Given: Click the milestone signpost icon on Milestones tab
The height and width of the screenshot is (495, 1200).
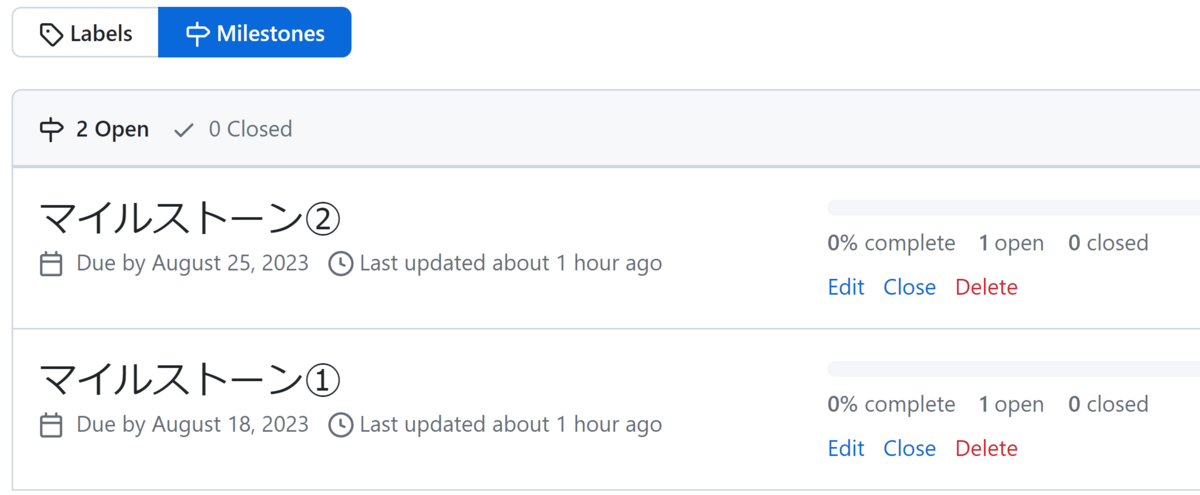Looking at the screenshot, I should click(197, 34).
